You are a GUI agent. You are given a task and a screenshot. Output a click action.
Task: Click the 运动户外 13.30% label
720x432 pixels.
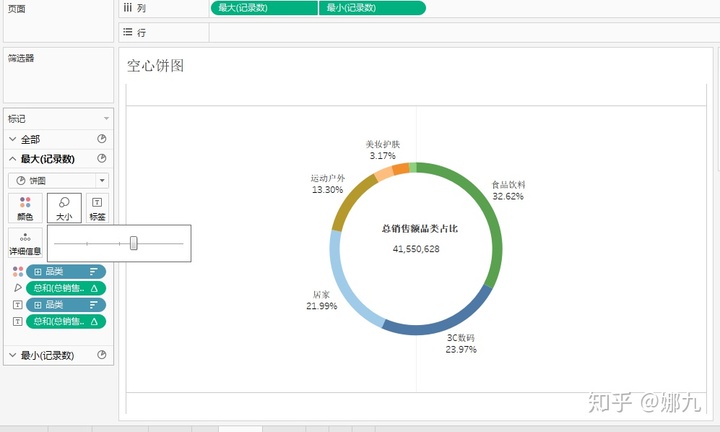pyautogui.click(x=327, y=184)
